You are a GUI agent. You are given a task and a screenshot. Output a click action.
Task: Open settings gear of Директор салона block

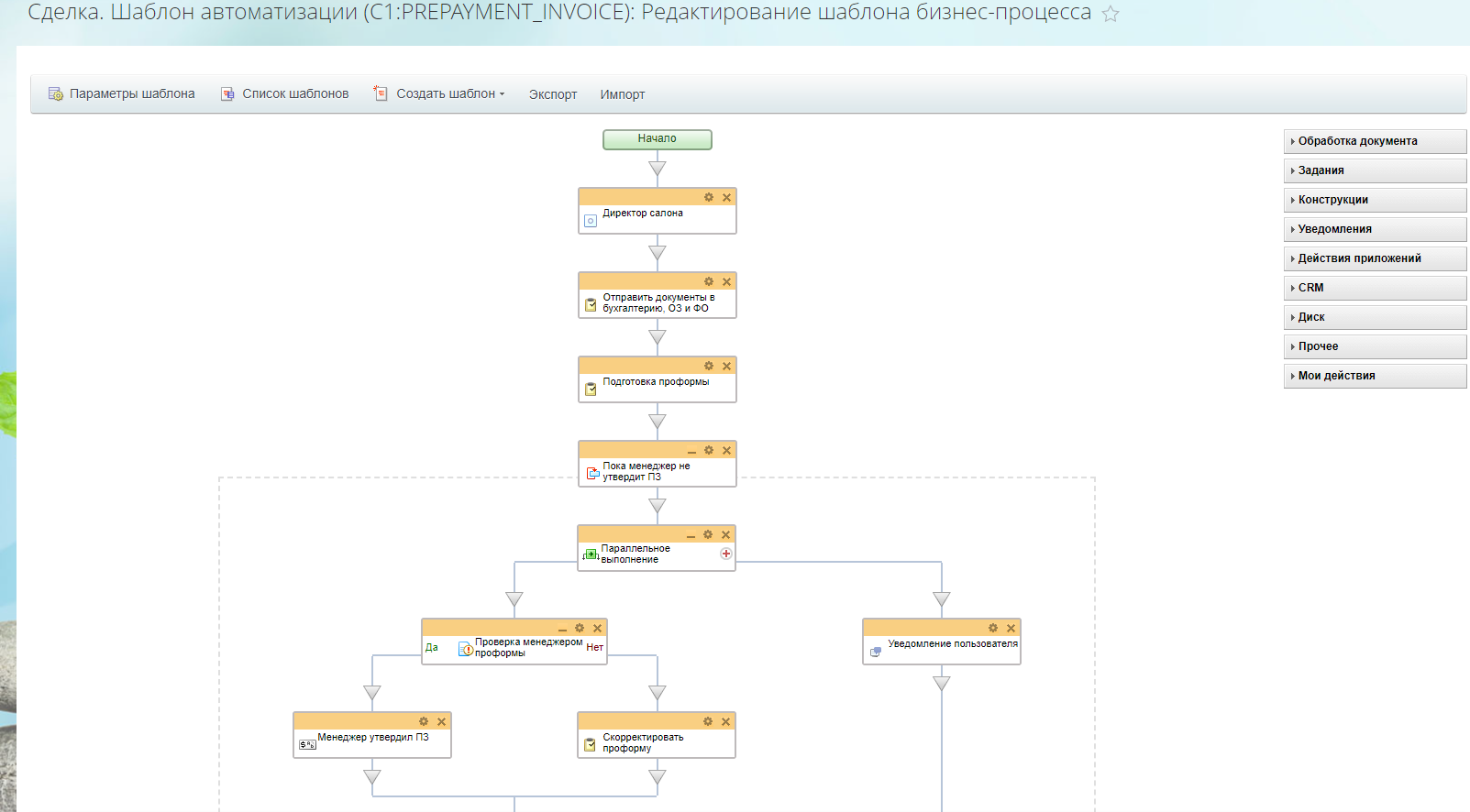(708, 198)
